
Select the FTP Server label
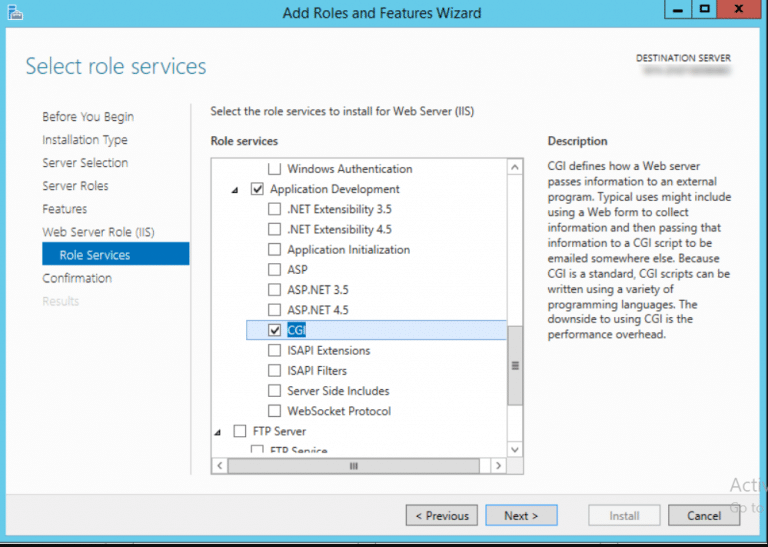tap(279, 431)
